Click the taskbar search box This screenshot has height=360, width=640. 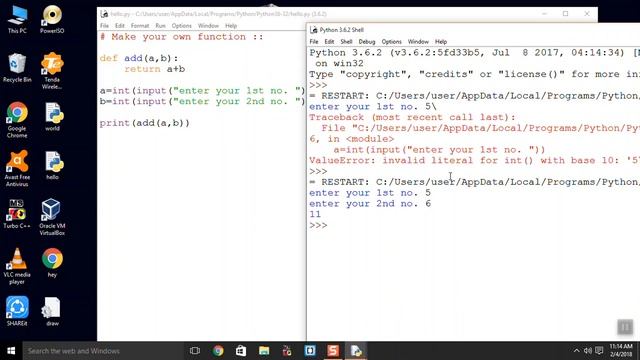102,351
